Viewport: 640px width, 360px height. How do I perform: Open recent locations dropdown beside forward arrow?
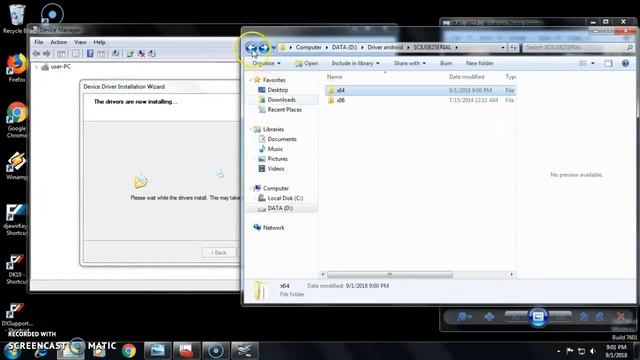273,48
